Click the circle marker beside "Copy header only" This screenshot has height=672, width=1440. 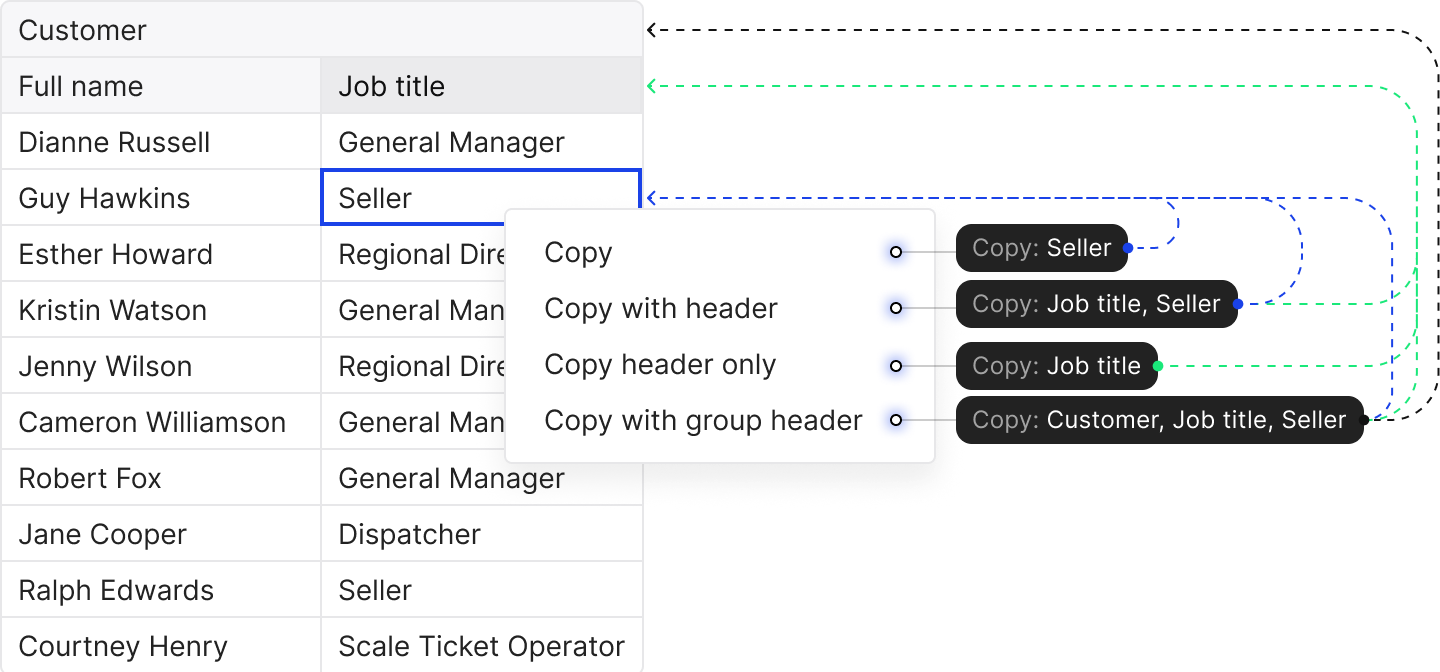(895, 364)
